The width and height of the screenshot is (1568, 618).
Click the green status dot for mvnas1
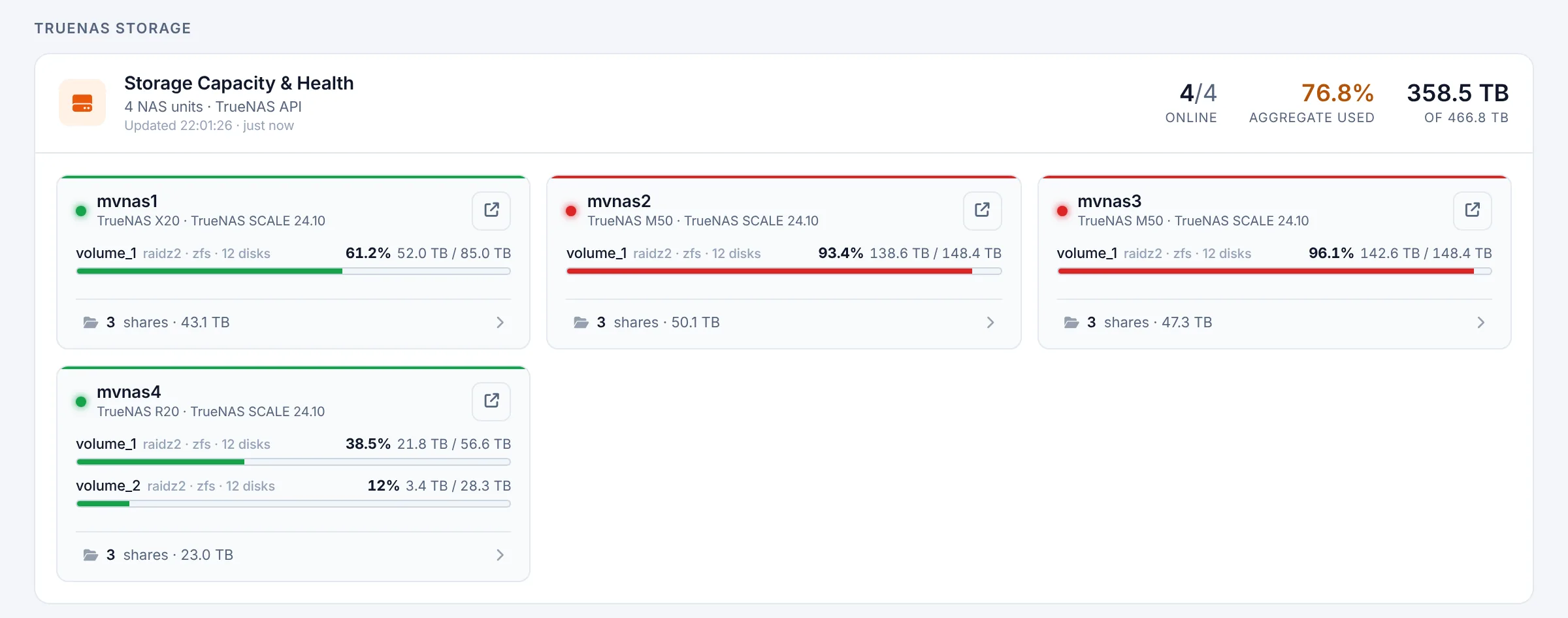coord(81,210)
